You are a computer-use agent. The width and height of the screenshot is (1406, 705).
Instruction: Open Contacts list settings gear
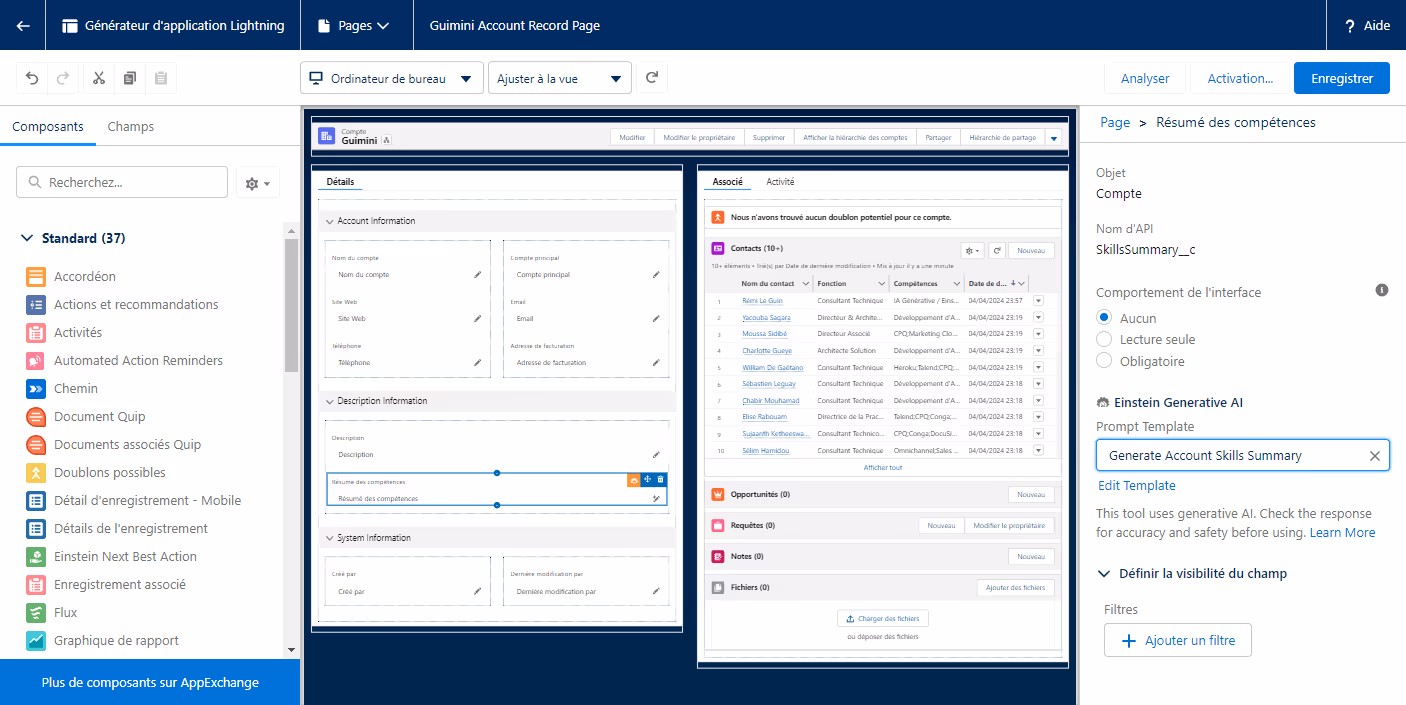972,250
